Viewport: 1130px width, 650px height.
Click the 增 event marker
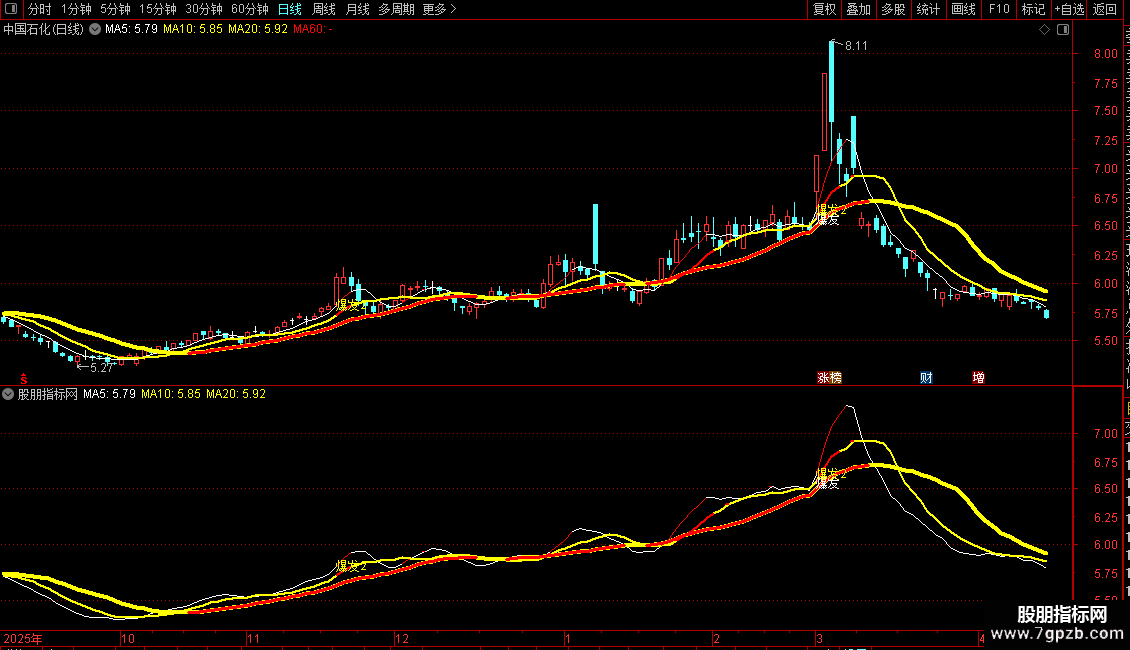click(978, 378)
